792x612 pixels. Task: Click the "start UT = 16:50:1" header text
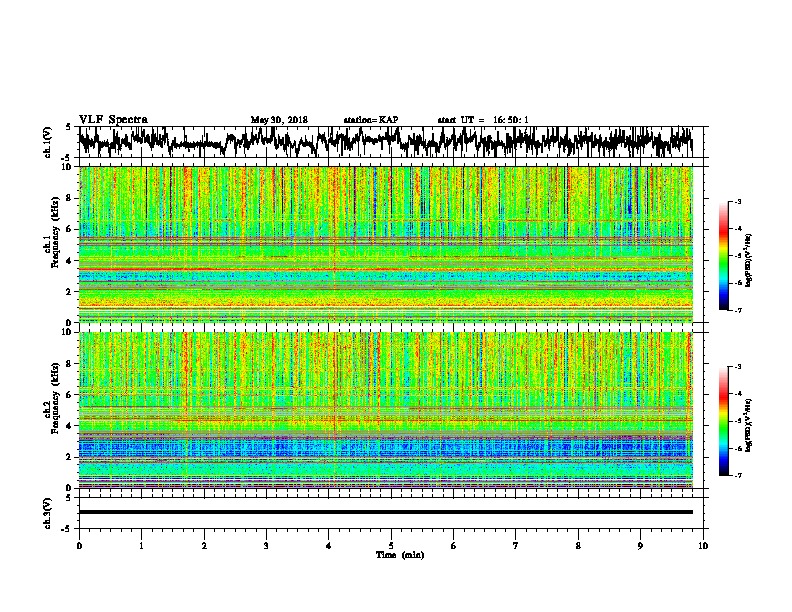[483, 120]
